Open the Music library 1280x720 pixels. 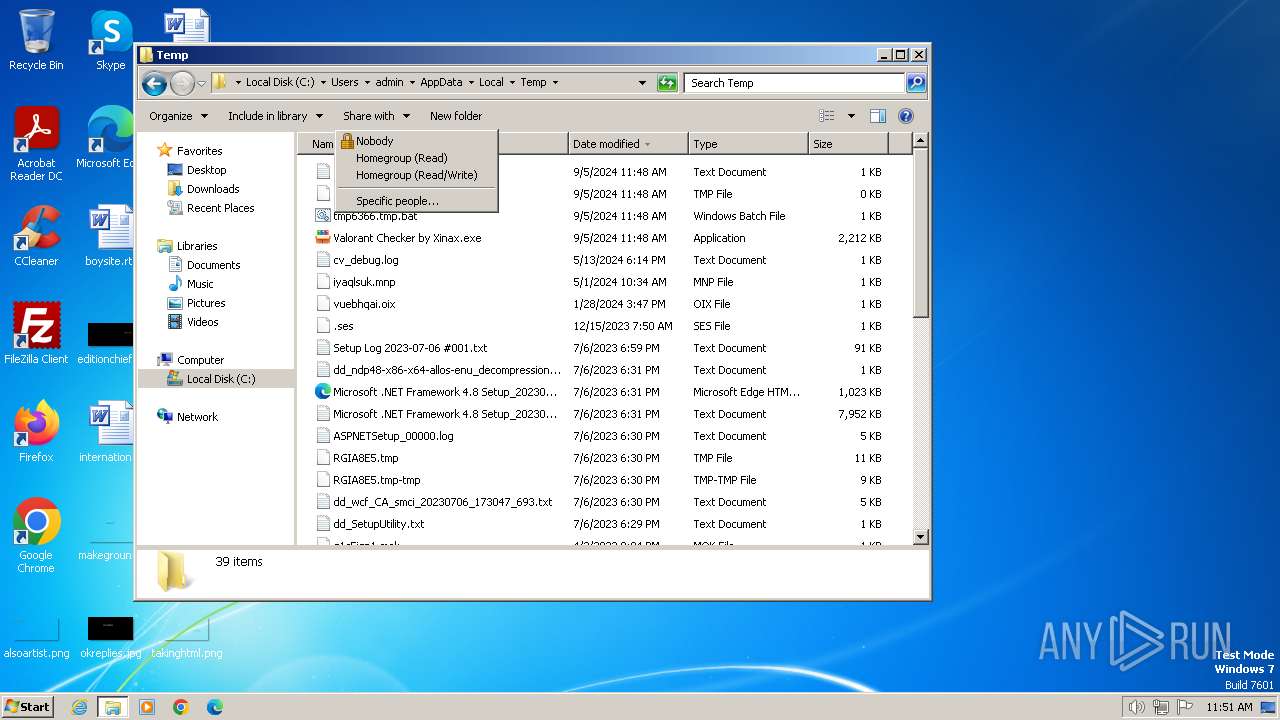pos(200,284)
